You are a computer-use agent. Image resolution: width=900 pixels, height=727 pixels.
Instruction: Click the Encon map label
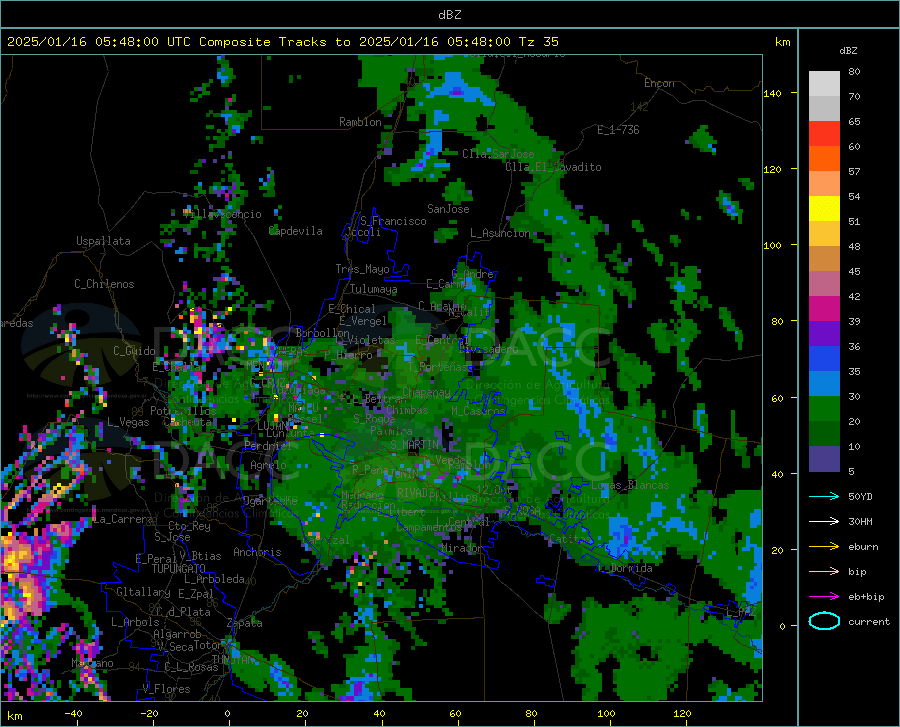pos(659,83)
